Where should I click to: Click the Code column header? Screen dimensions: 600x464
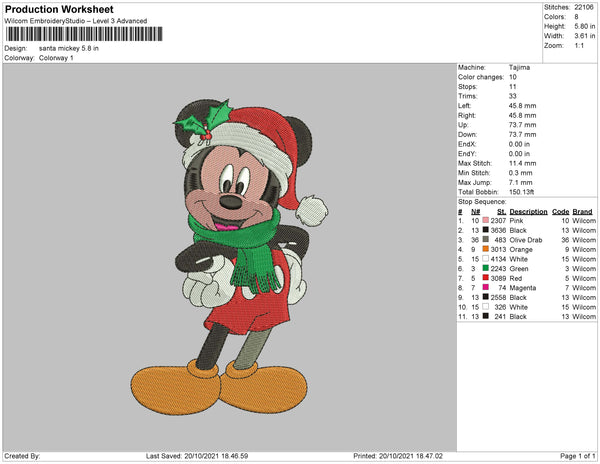(560, 212)
